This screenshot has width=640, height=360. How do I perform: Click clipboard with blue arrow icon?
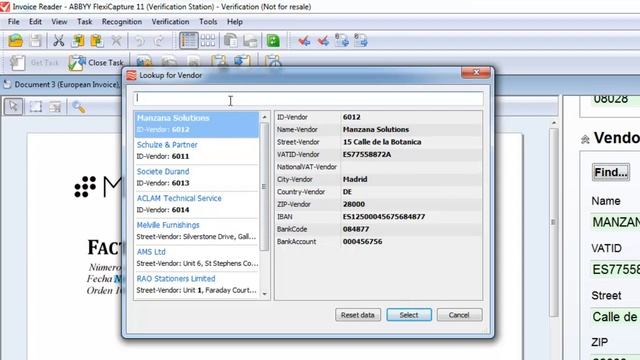pos(242,61)
